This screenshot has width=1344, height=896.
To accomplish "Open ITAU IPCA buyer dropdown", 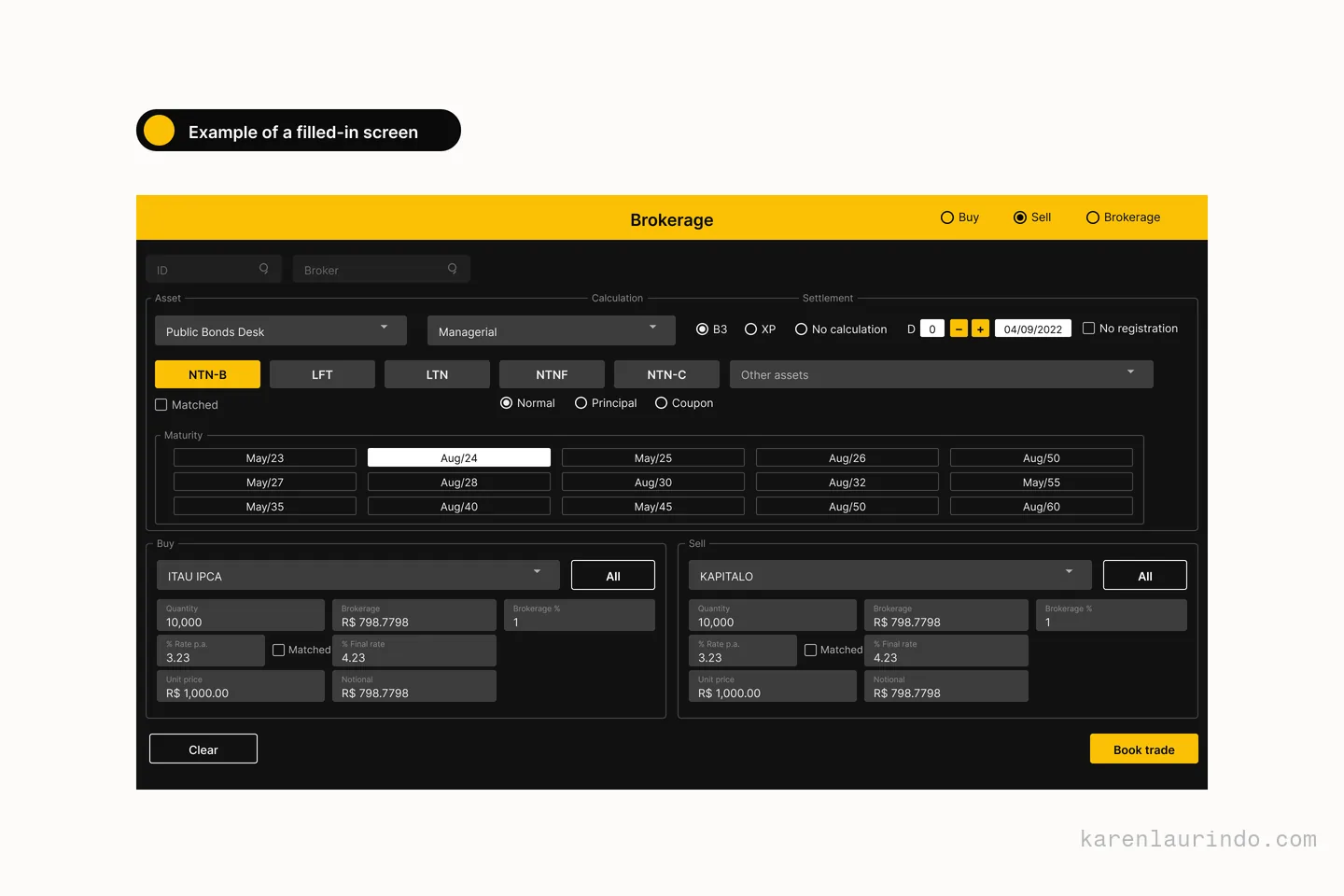I will (358, 575).
